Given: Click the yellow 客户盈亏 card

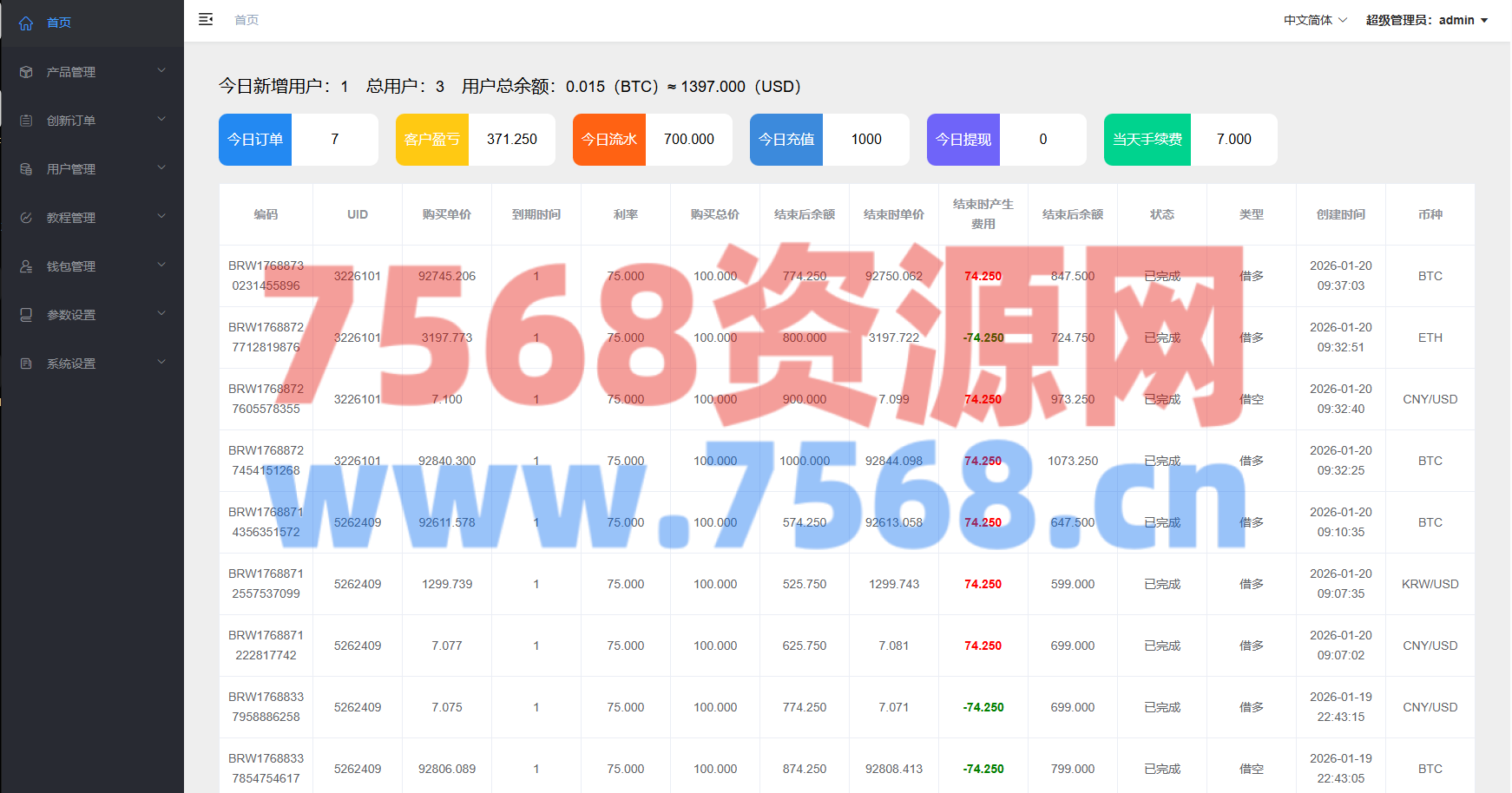Looking at the screenshot, I should point(432,140).
